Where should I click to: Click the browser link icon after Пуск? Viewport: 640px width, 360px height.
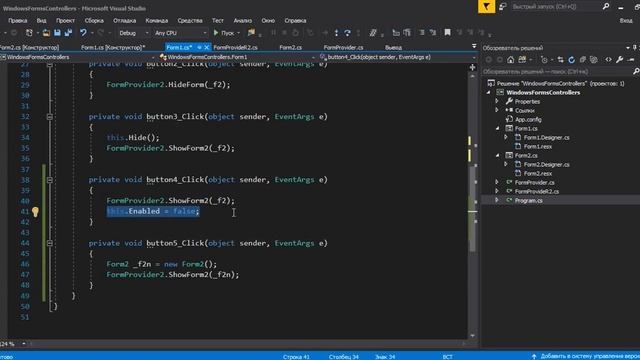pos(251,33)
